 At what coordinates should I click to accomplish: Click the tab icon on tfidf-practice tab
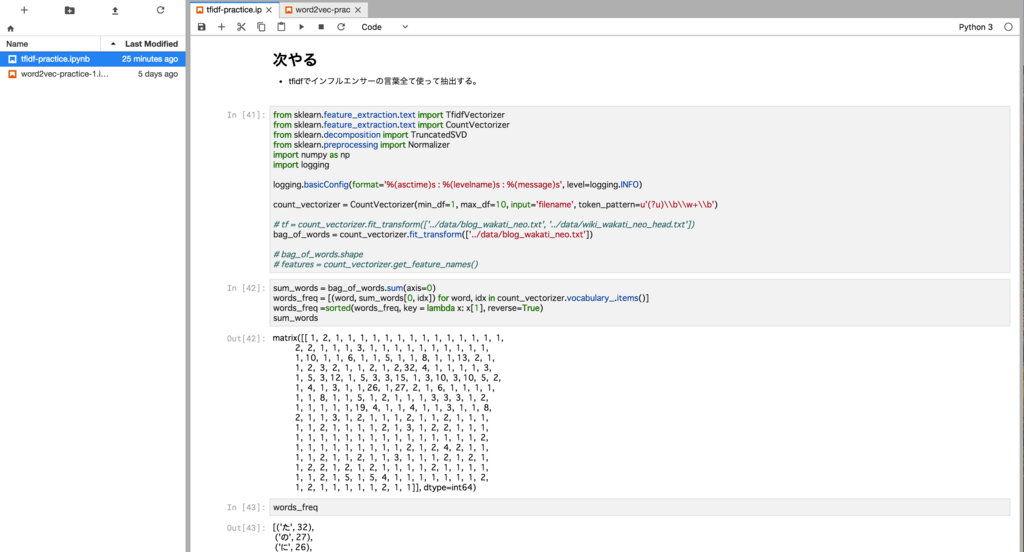pyautogui.click(x=200, y=10)
